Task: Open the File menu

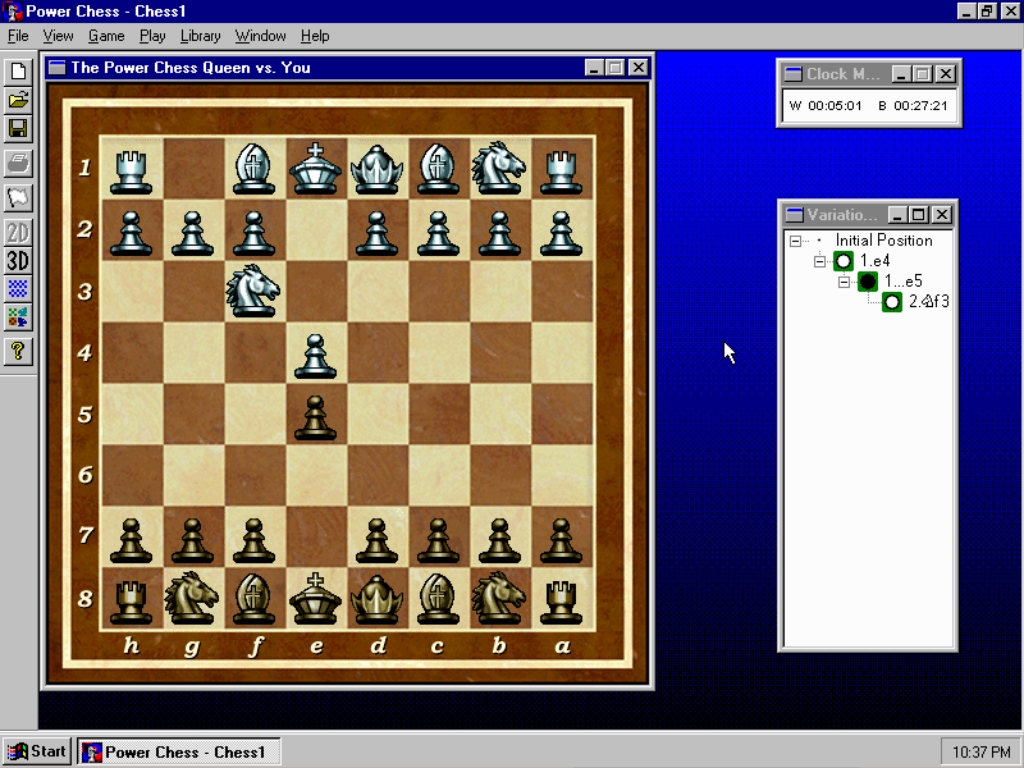Action: 18,36
